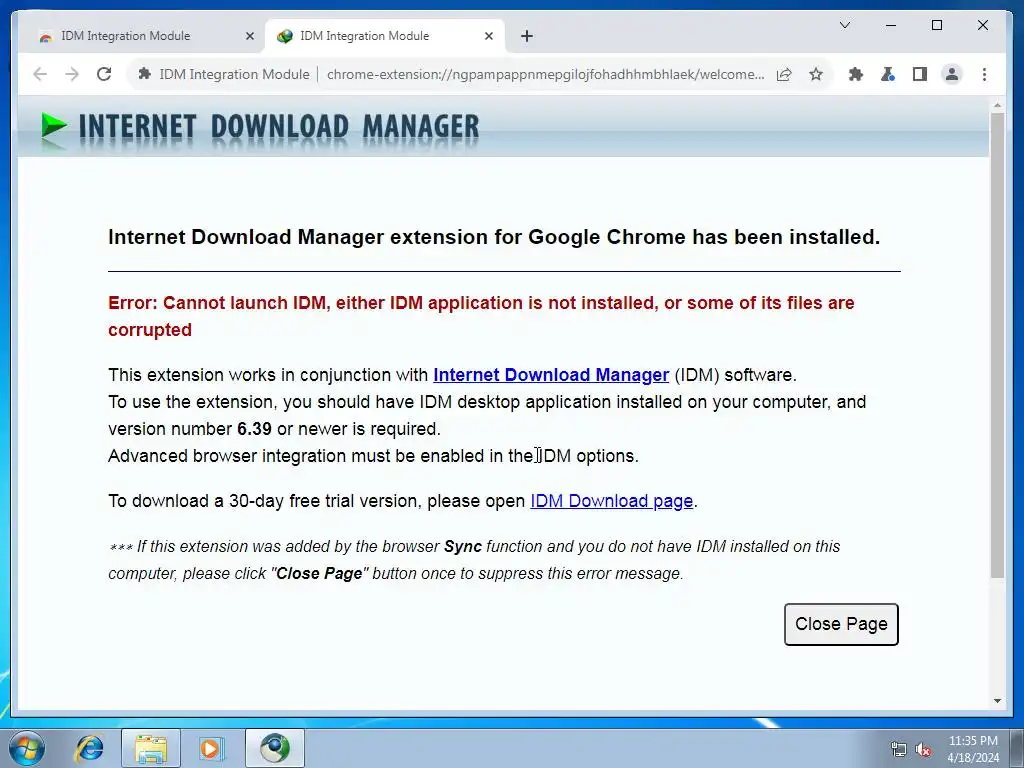Screen dimensions: 1024x768
Task: Click the red Error: Cannot launch IDM message
Action: coord(481,316)
